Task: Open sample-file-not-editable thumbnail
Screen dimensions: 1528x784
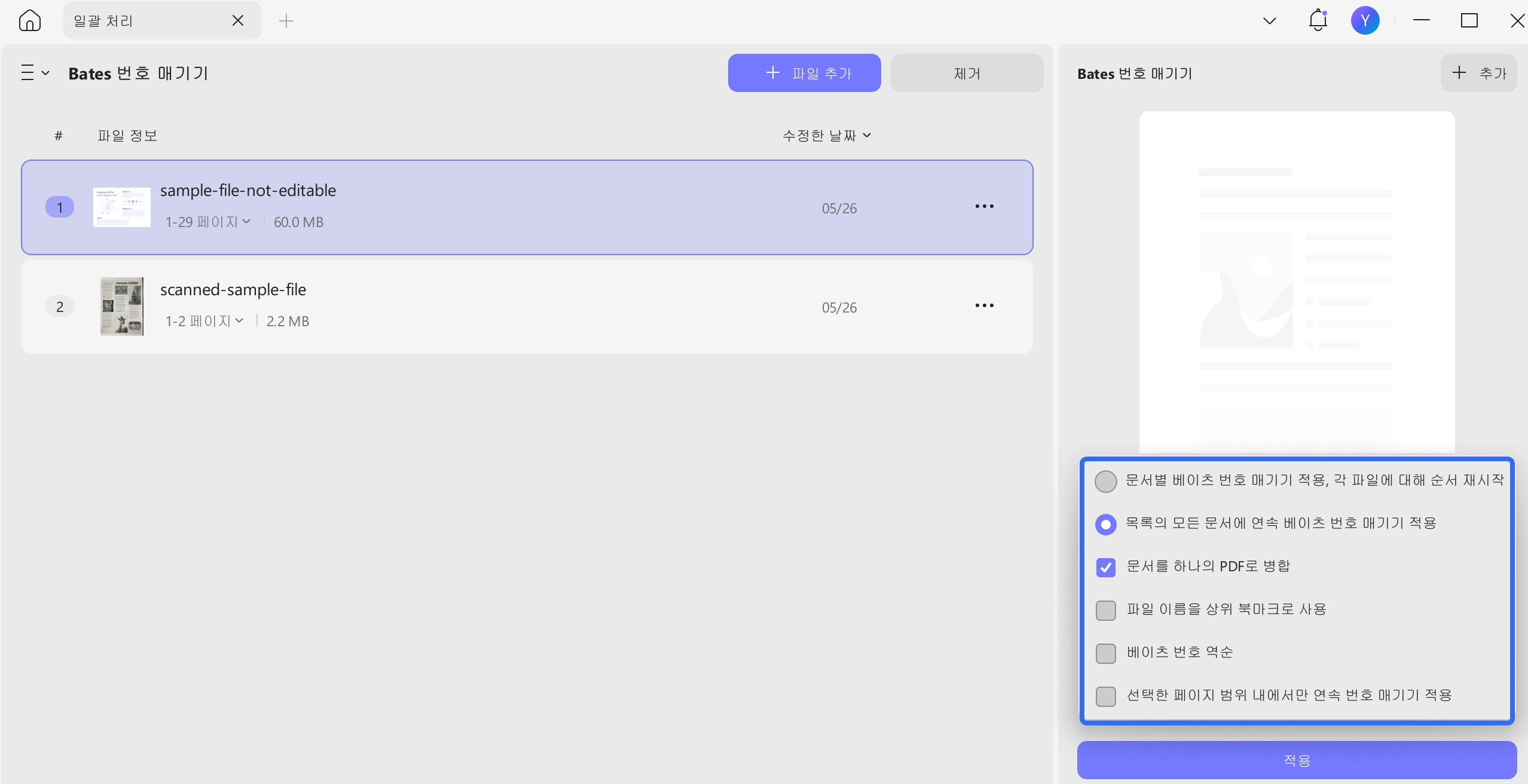Action: coord(122,207)
